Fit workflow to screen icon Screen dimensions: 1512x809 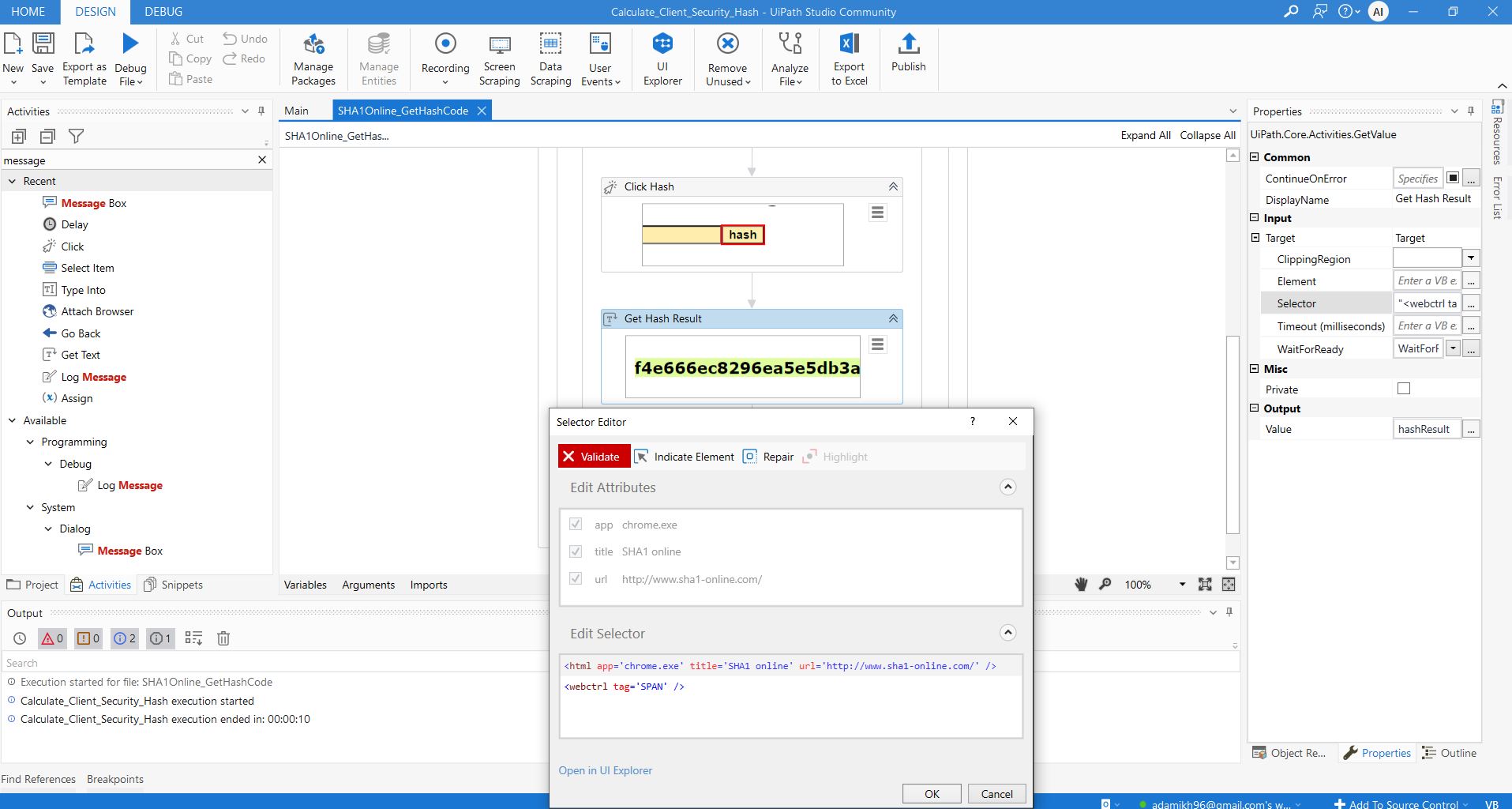click(1205, 585)
